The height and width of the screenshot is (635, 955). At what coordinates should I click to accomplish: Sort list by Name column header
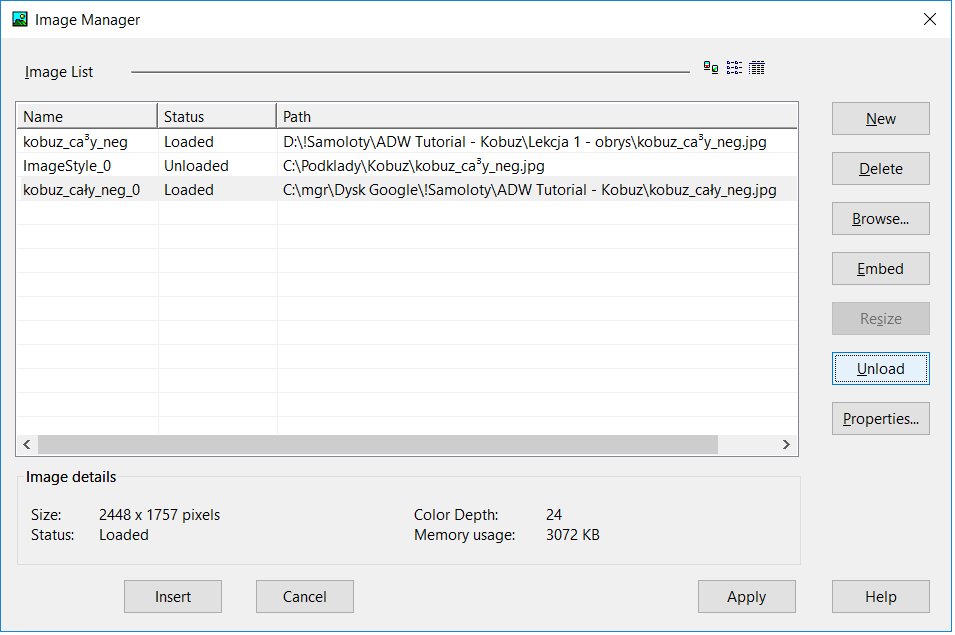86,117
